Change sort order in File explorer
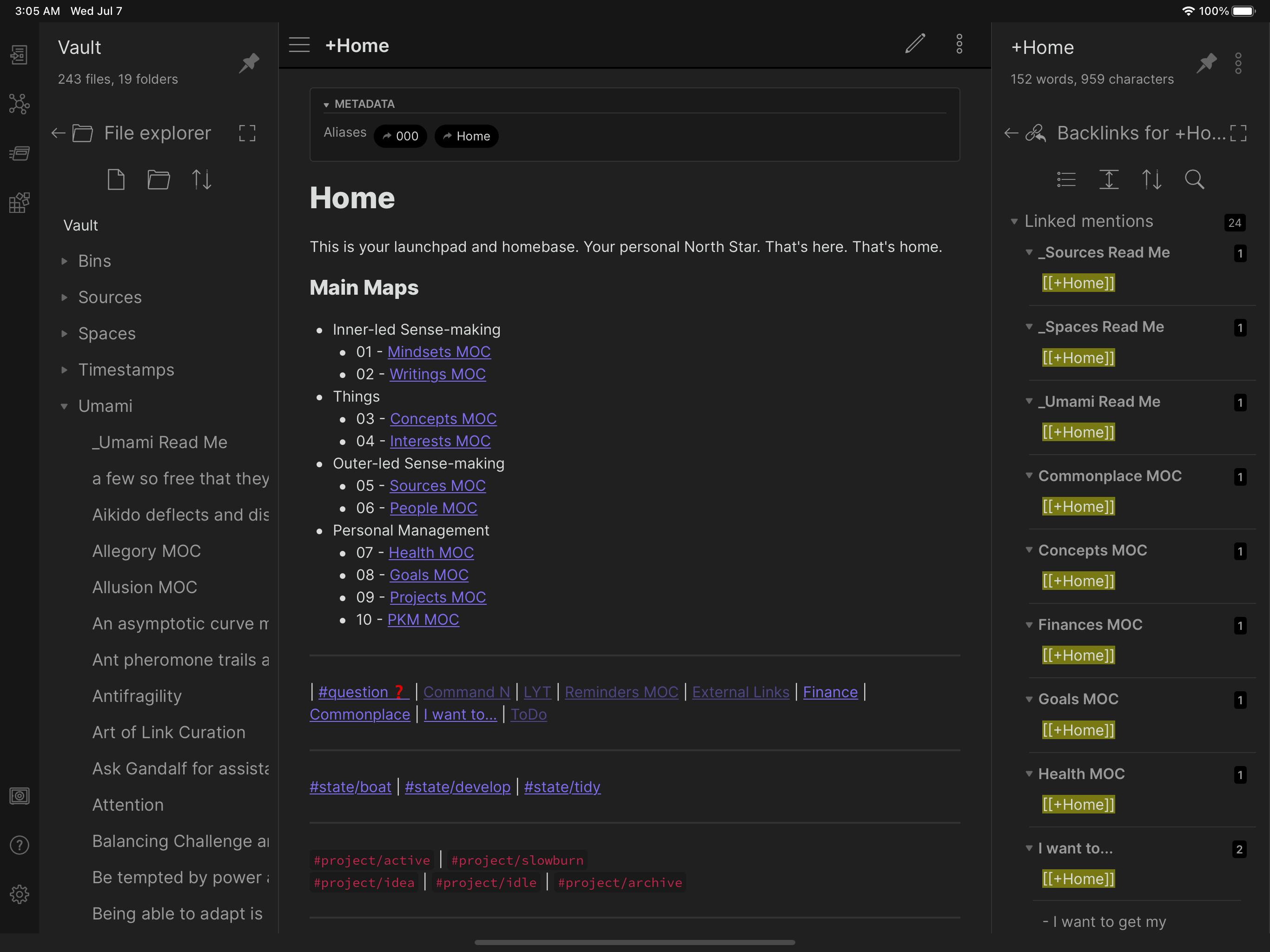The width and height of the screenshot is (1270, 952). pos(202,179)
